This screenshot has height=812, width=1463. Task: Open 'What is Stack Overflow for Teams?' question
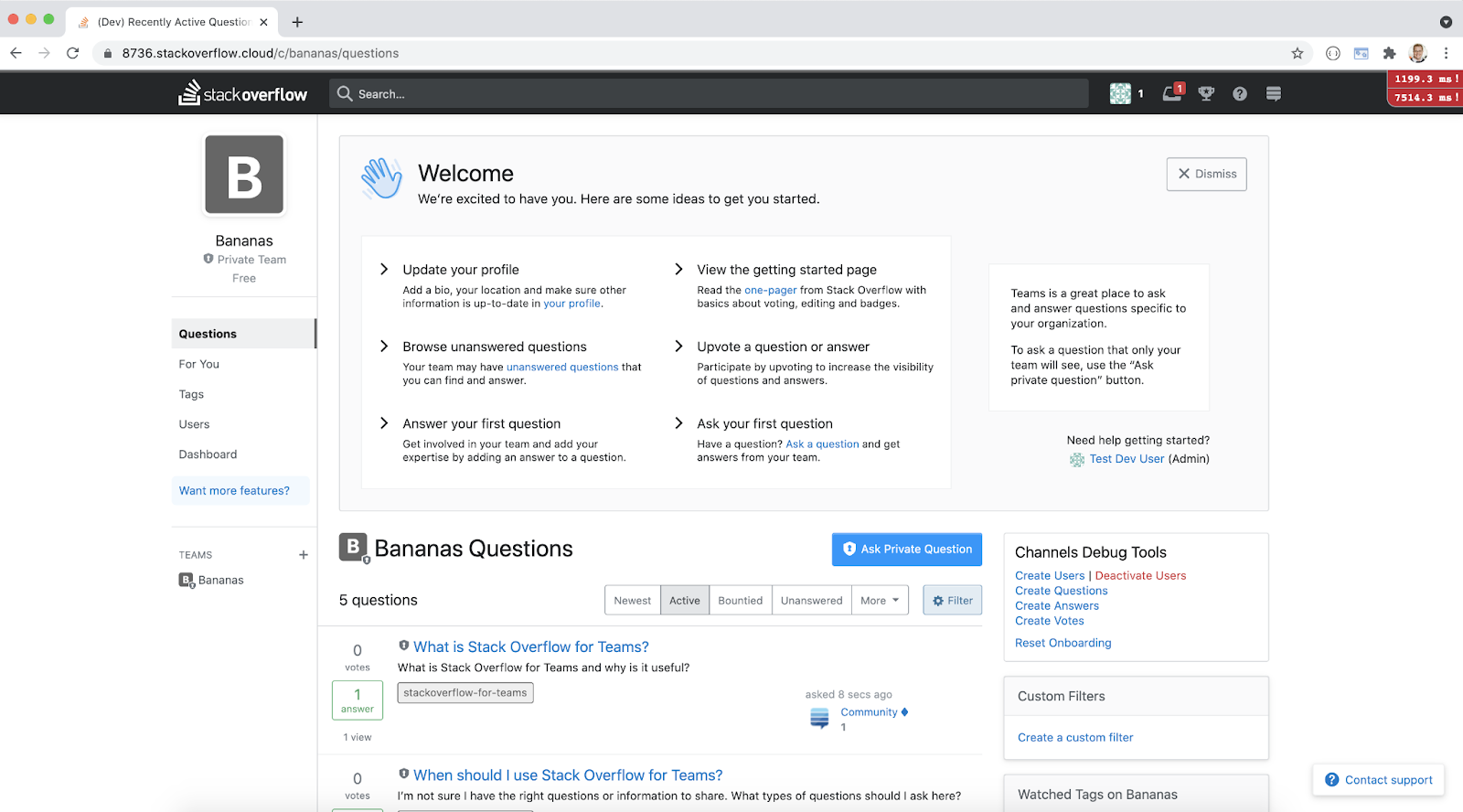[531, 646]
